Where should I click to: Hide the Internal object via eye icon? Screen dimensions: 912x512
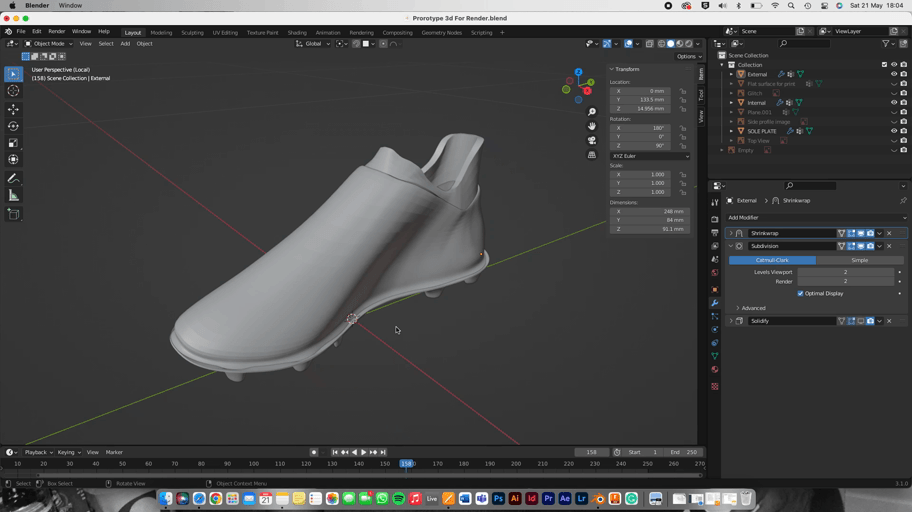point(894,102)
